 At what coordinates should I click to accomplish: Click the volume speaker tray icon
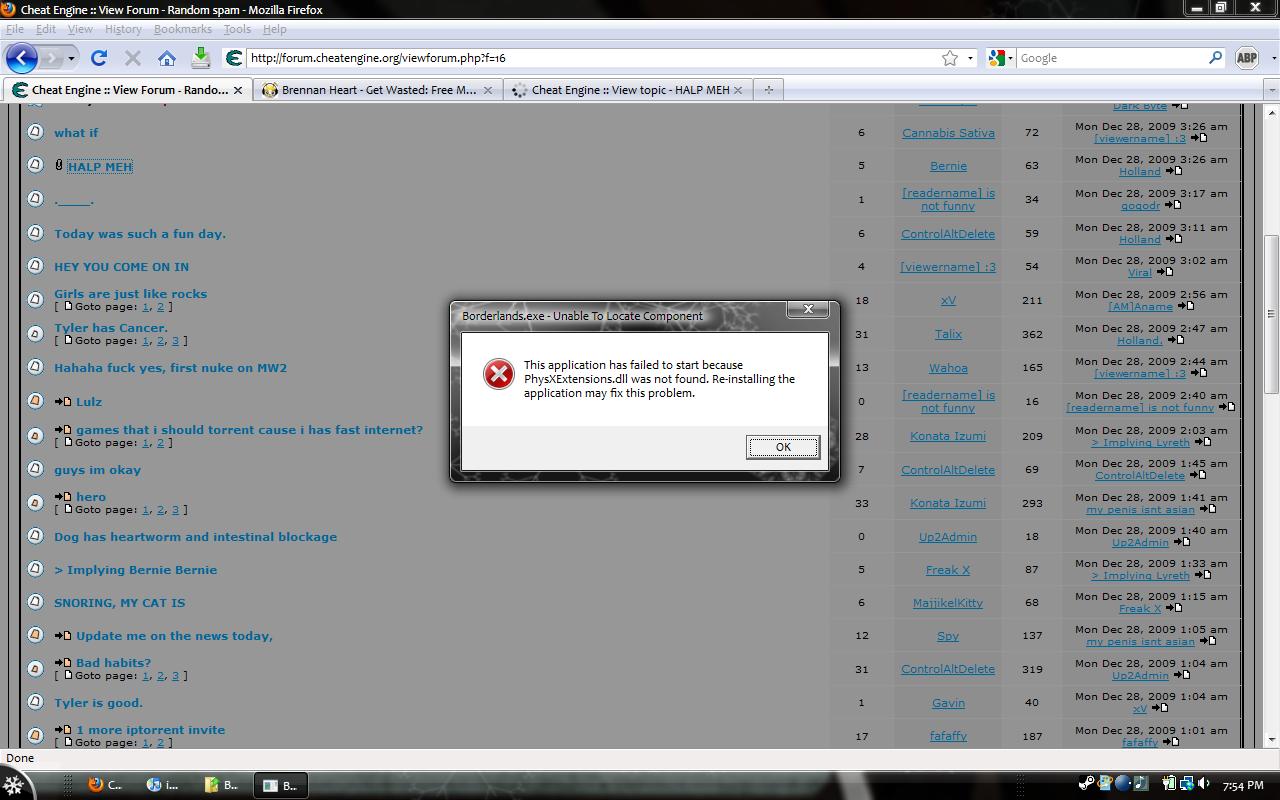[x=1203, y=784]
